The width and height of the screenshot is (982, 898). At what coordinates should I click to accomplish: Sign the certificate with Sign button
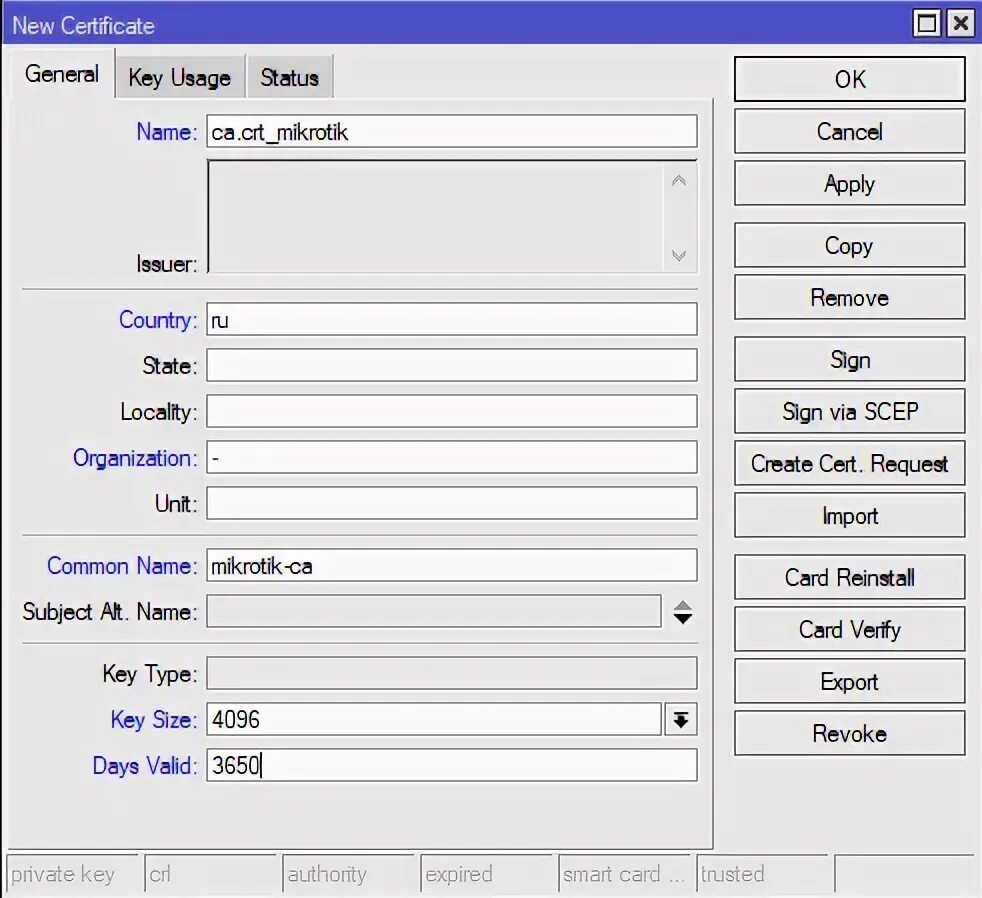coord(849,359)
